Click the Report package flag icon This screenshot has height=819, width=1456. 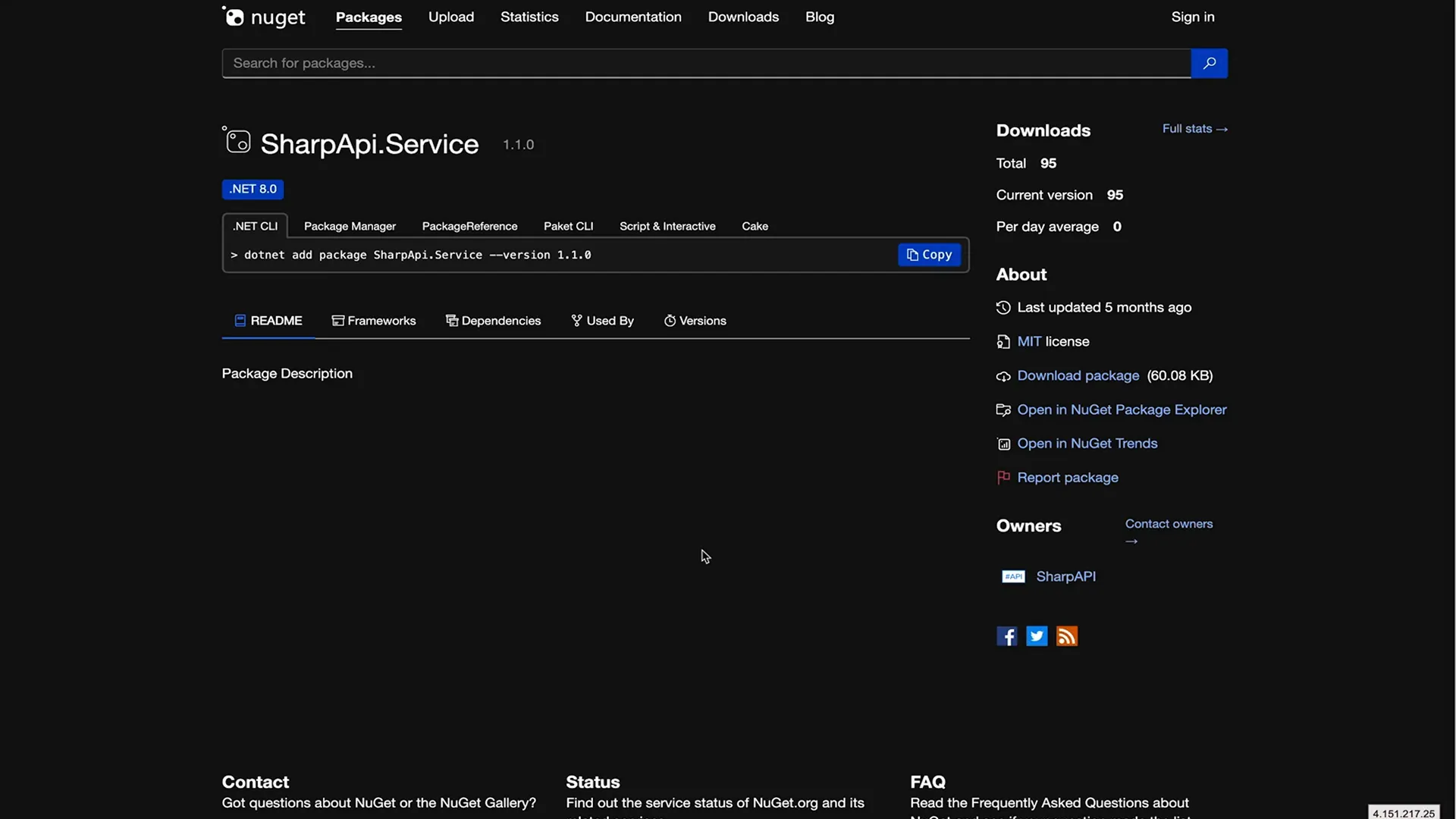(x=1003, y=477)
